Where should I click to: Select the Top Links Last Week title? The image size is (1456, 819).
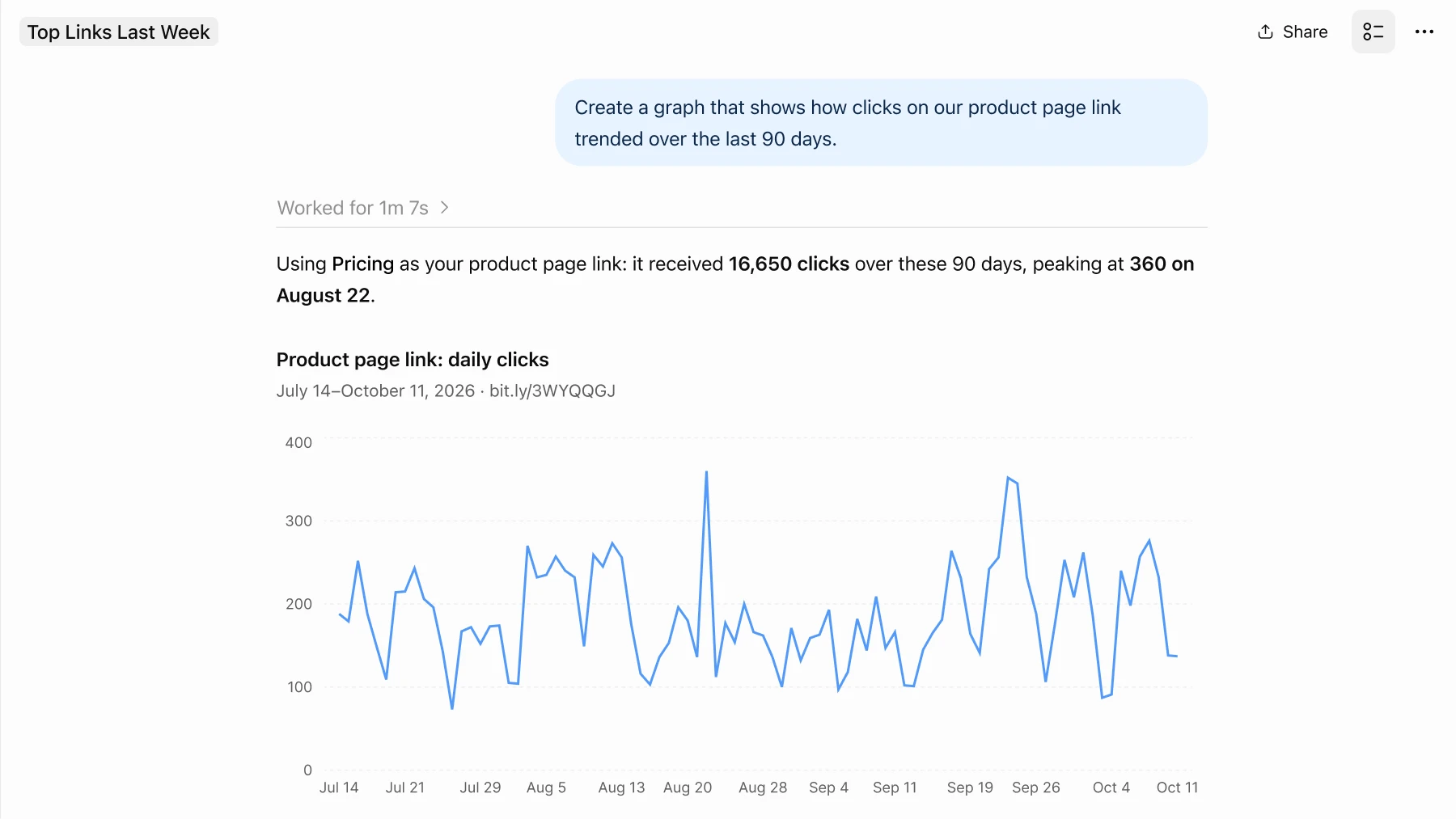pyautogui.click(x=118, y=32)
